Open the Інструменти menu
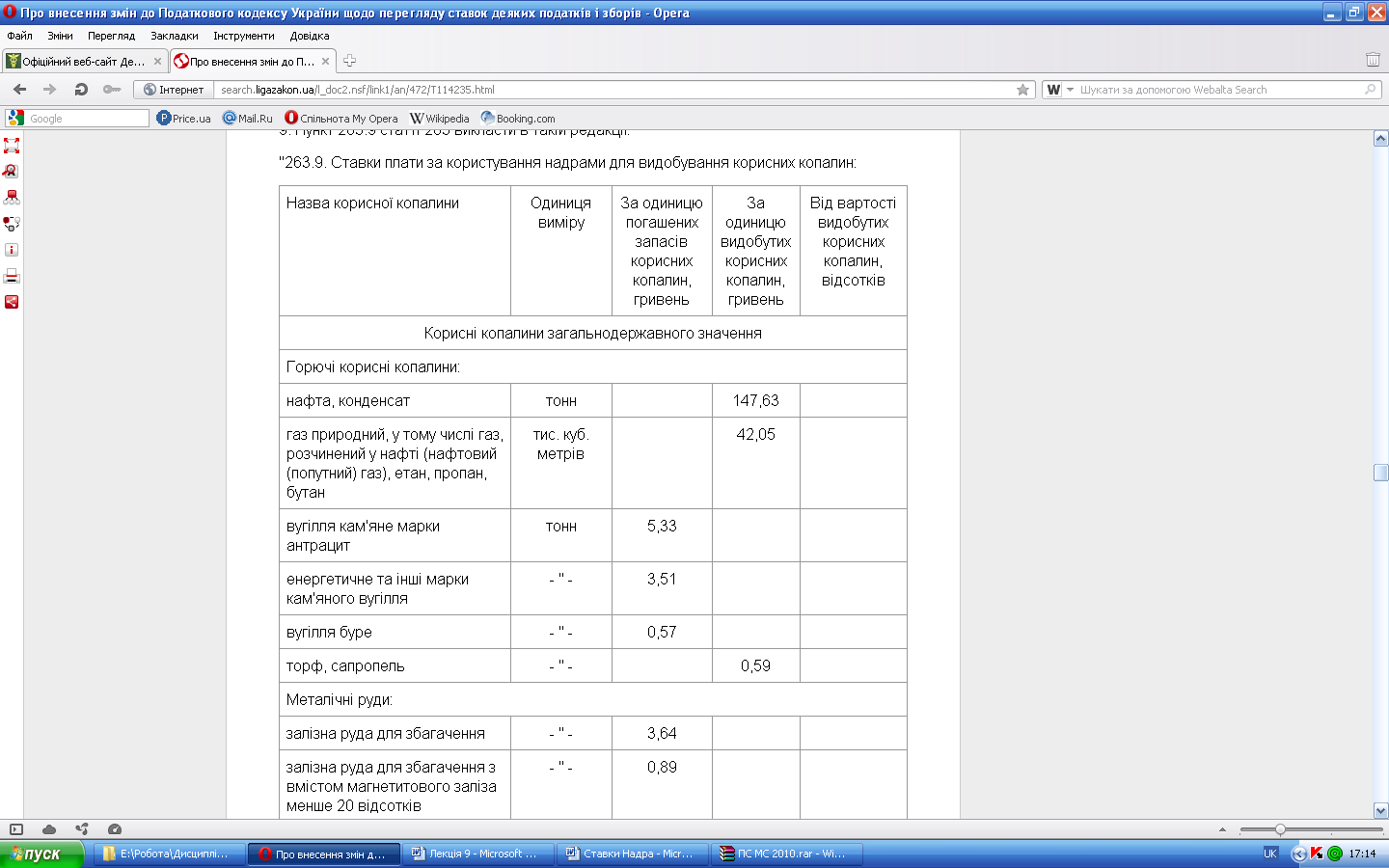The height and width of the screenshot is (868, 1389). (x=244, y=36)
